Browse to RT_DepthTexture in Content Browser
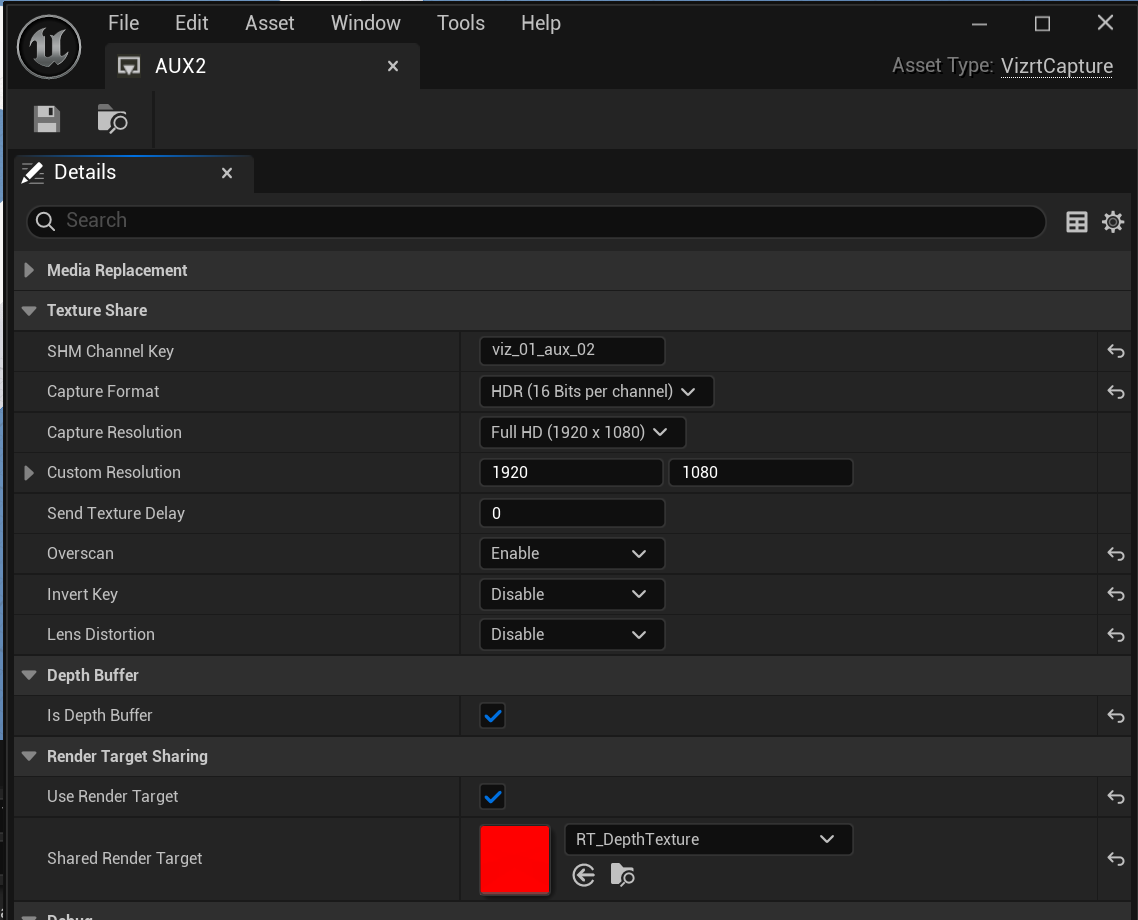This screenshot has height=920, width=1138. tap(622, 876)
